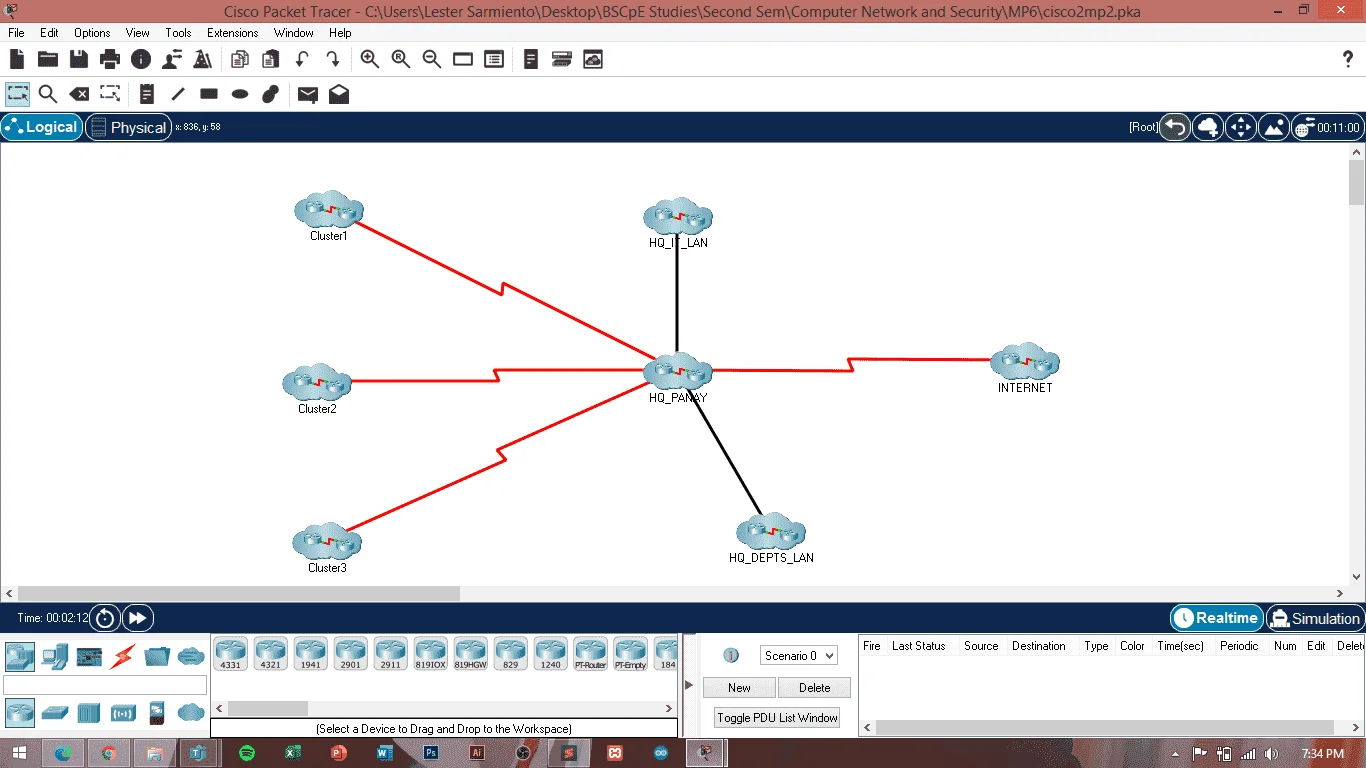Add a Simple PDU with the closed envelope
Screen dimensions: 1366x768
[x=308, y=95]
